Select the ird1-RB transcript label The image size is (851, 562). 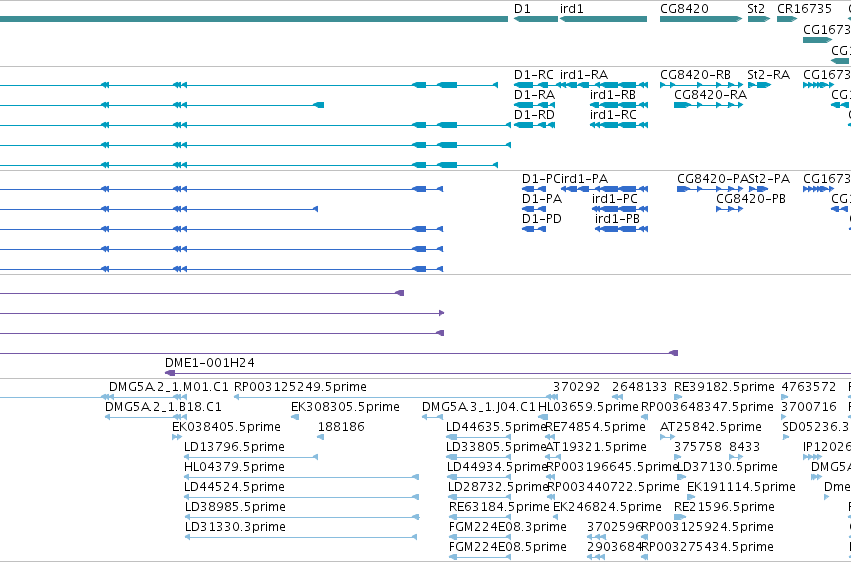pyautogui.click(x=613, y=95)
